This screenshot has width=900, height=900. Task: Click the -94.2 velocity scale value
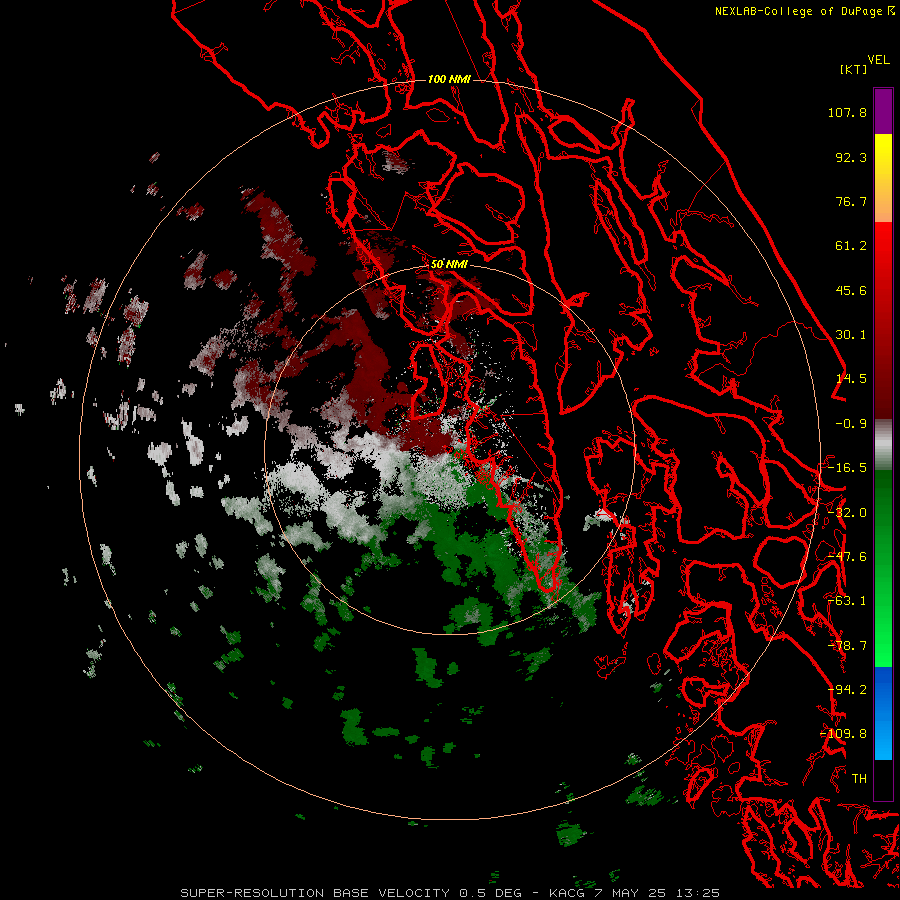coord(847,690)
